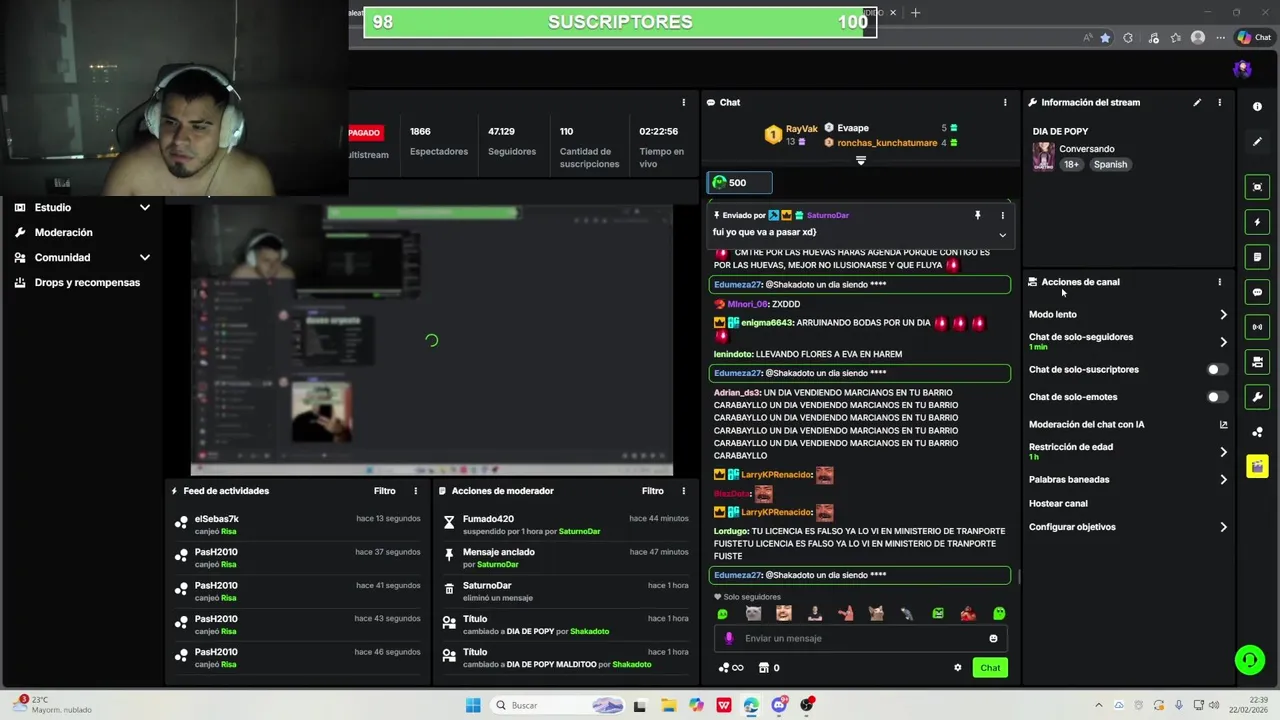The image size is (1280, 720).
Task: Open pinned message three-dot options
Action: [x=1002, y=215]
